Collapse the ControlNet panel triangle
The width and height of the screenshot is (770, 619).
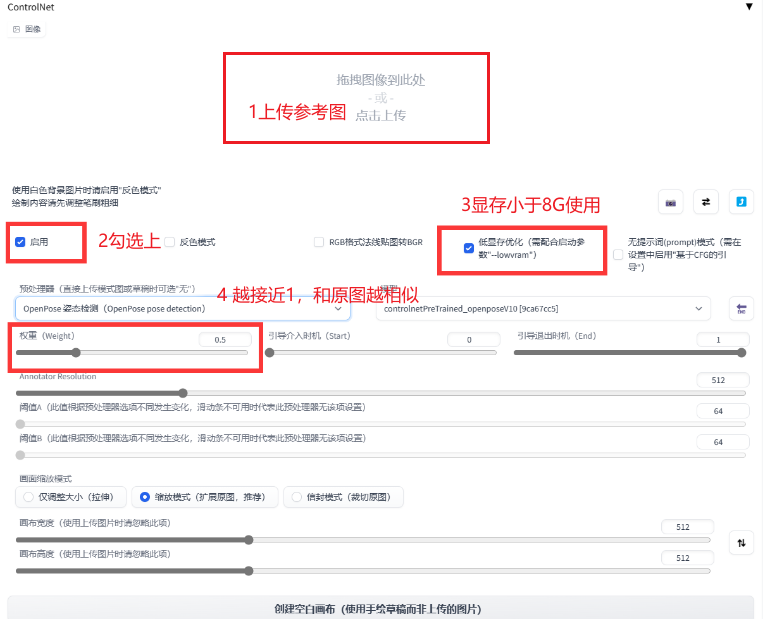749,6
